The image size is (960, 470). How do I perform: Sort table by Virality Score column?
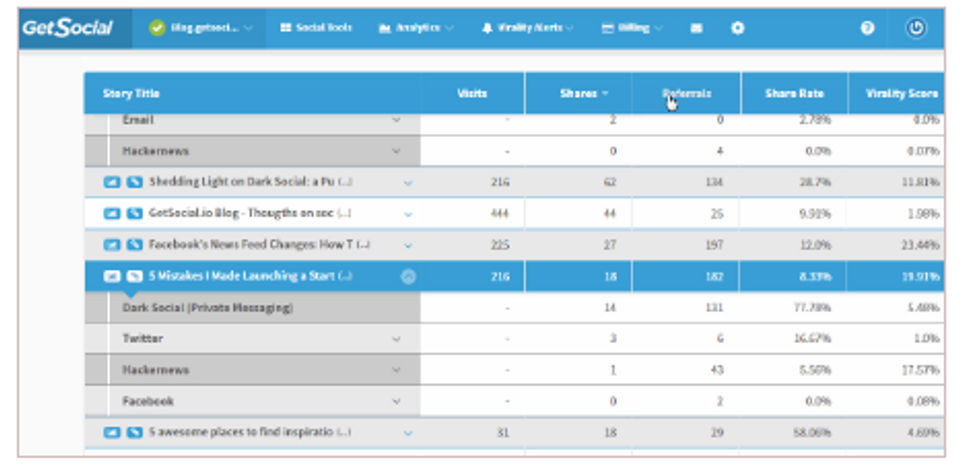(x=902, y=94)
